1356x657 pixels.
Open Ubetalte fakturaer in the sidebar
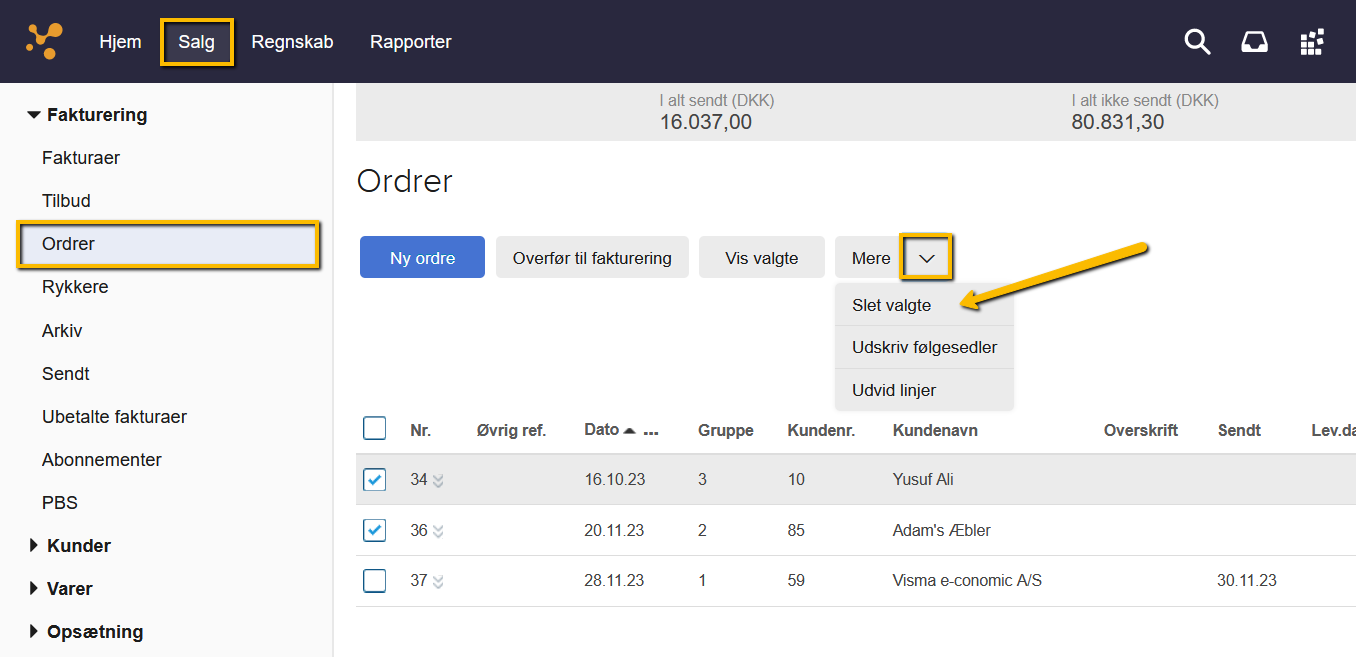(114, 417)
